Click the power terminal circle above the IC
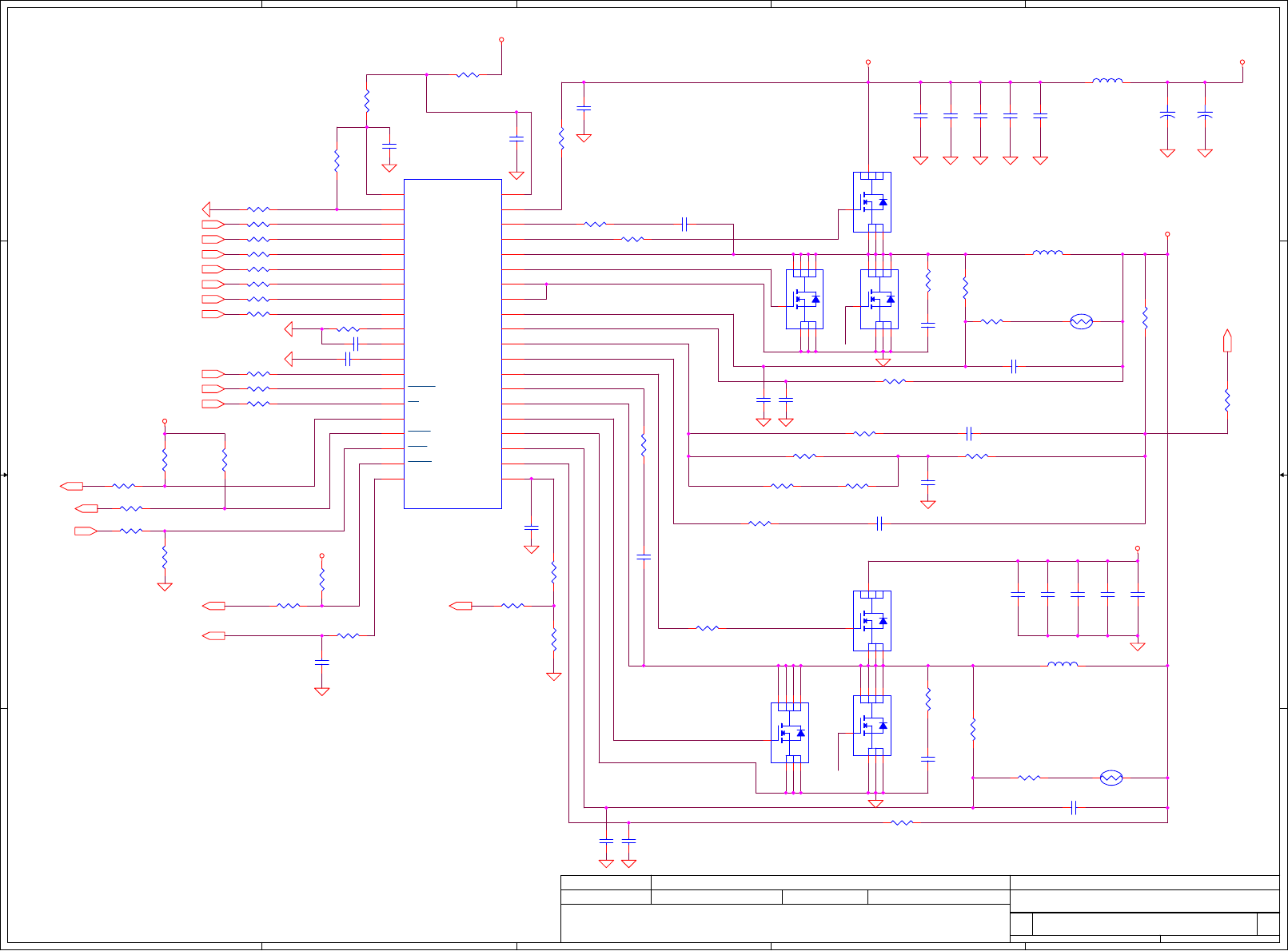1288x951 pixels. (x=501, y=39)
